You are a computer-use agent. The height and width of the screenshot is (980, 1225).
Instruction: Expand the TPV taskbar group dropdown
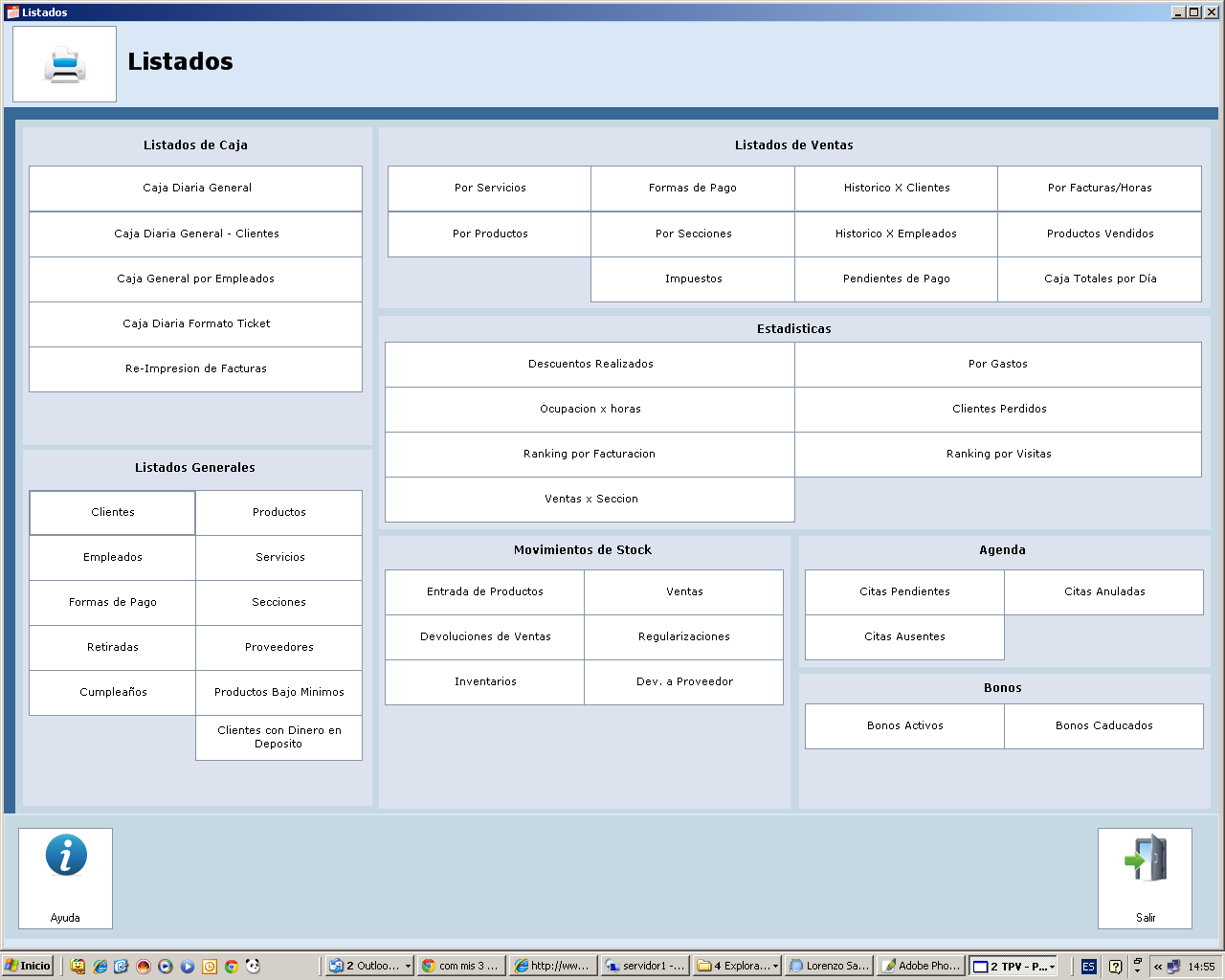click(x=1052, y=967)
